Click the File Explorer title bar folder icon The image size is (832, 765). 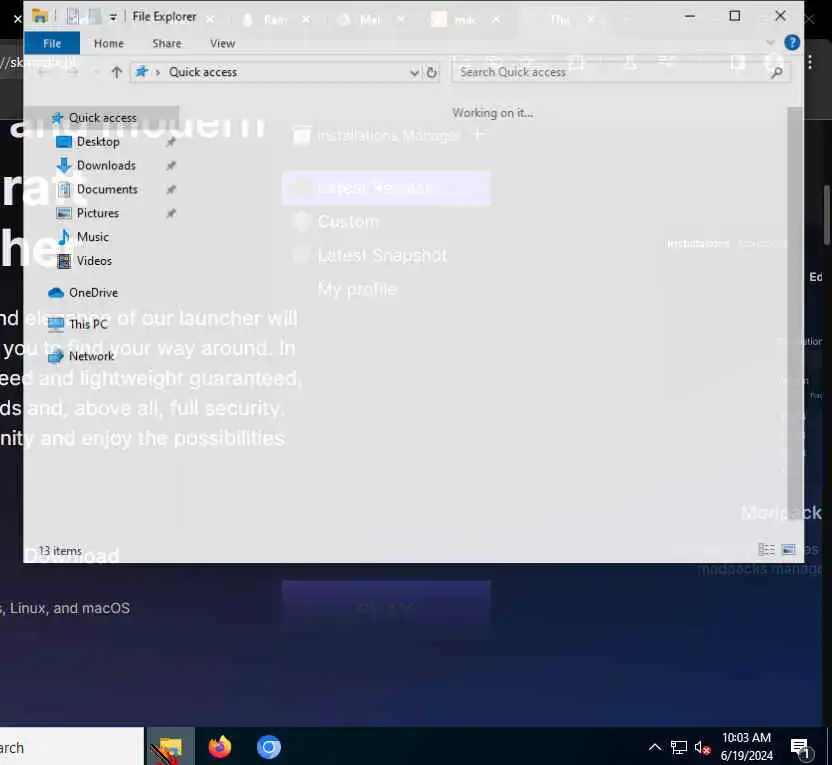pyautogui.click(x=40, y=16)
